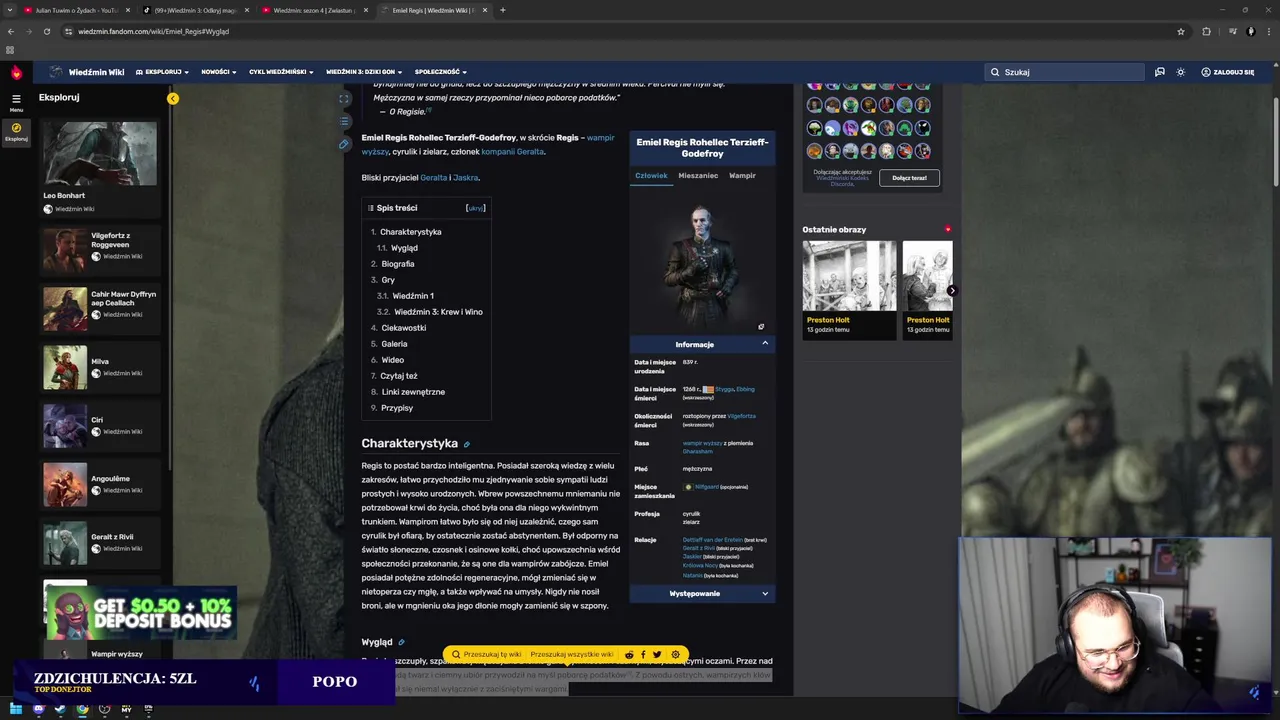
Task: Open the Leo Bonhart explore card
Action: point(99,168)
